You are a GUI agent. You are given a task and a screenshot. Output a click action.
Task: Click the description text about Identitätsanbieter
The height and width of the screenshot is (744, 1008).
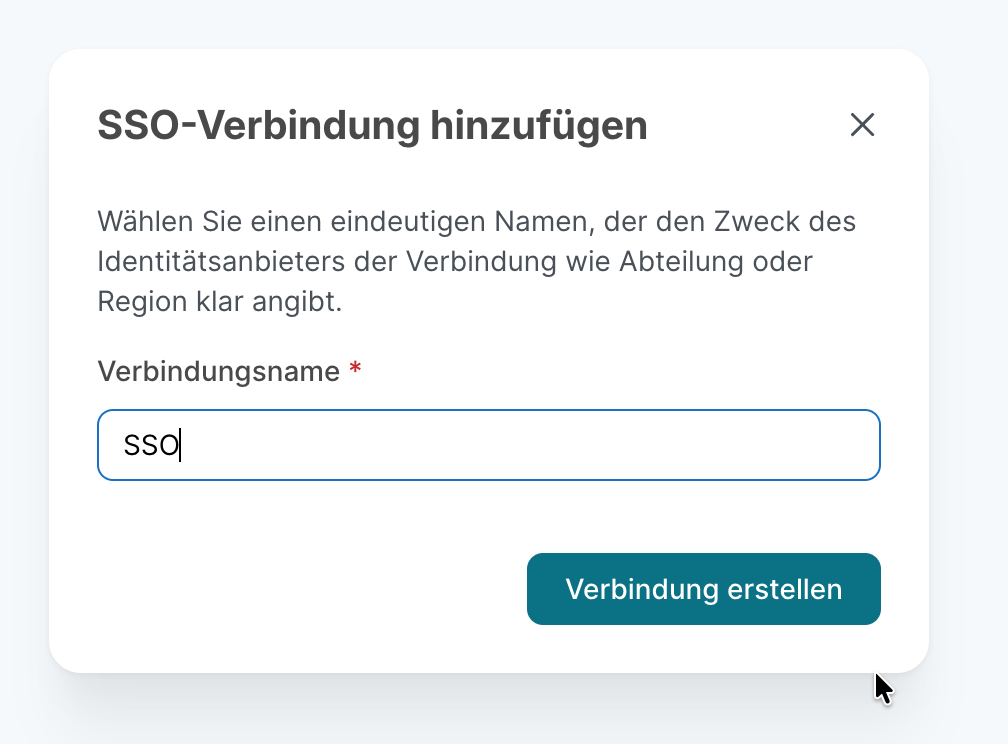click(476, 260)
